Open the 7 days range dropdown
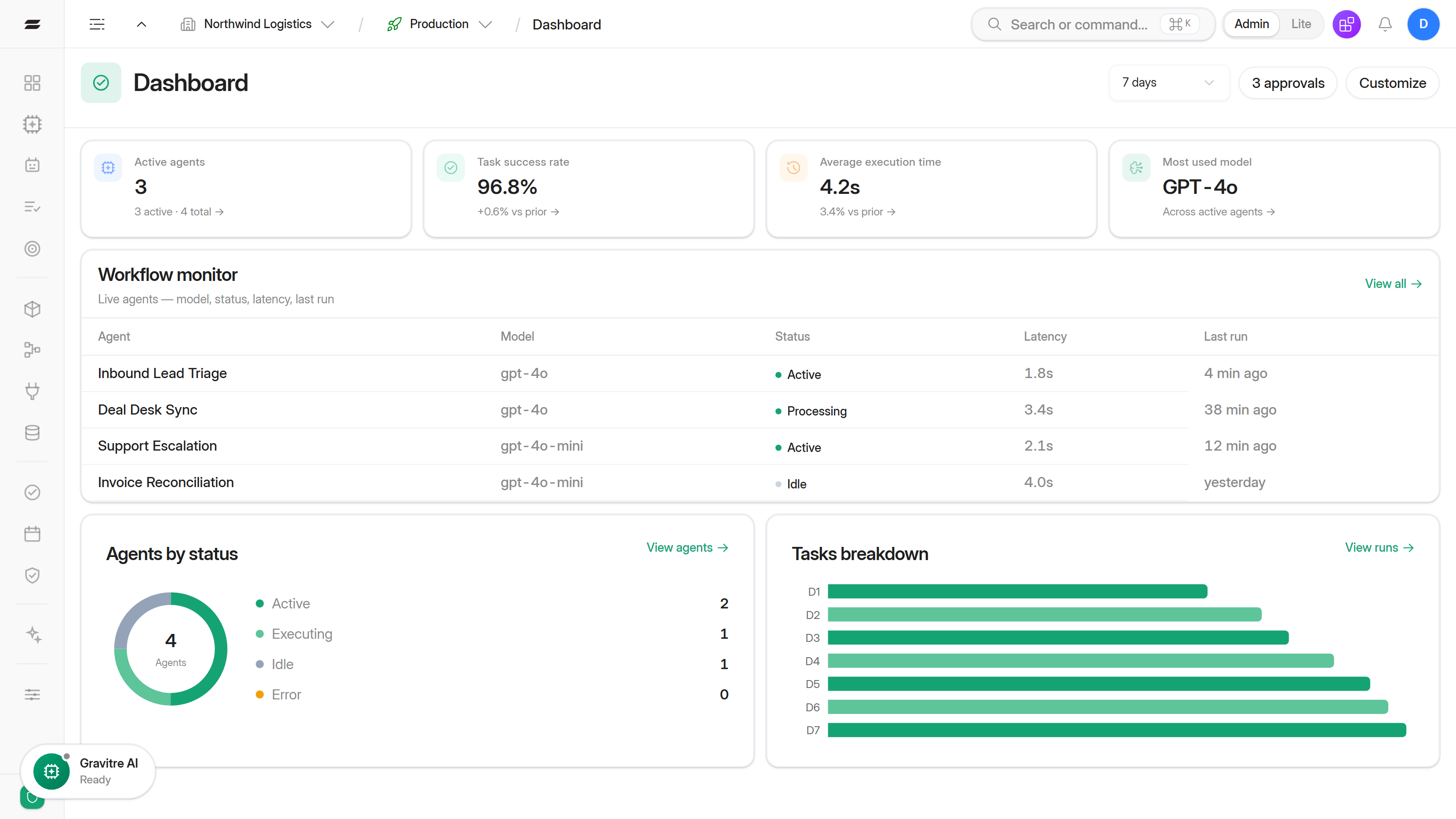 1169,83
